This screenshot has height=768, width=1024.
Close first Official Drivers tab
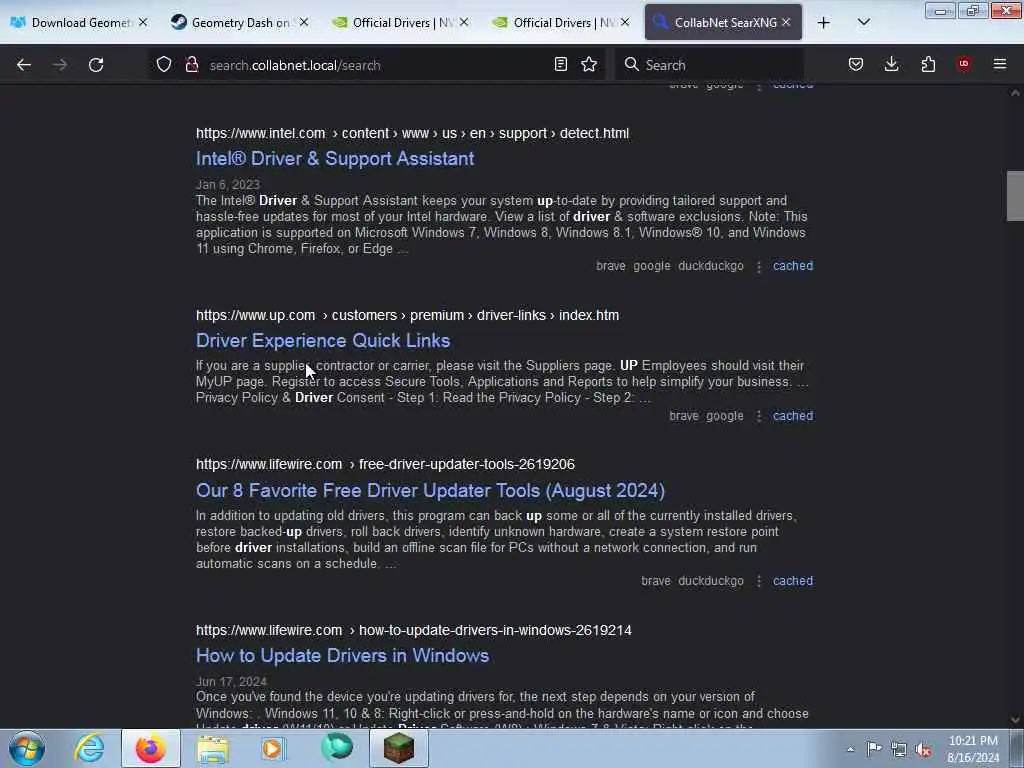click(464, 22)
